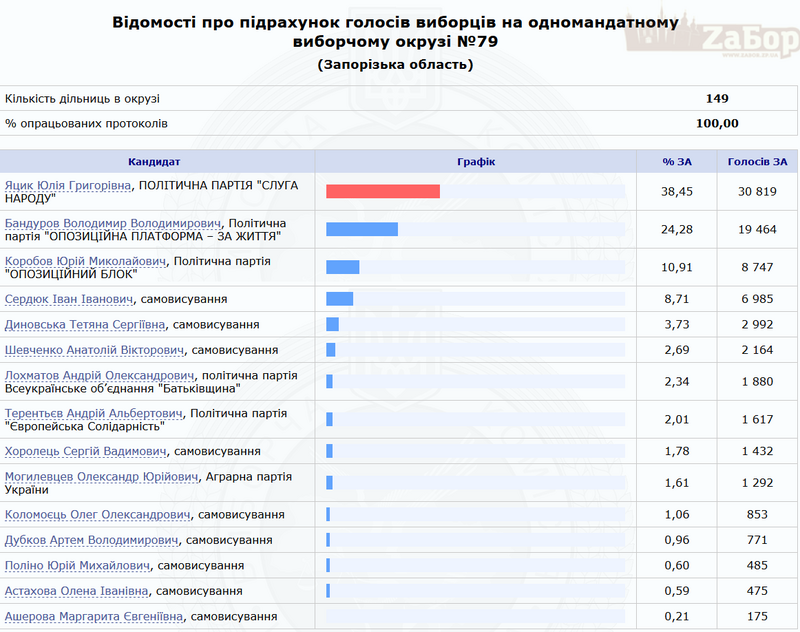Click the Кандидат column header

point(154,162)
